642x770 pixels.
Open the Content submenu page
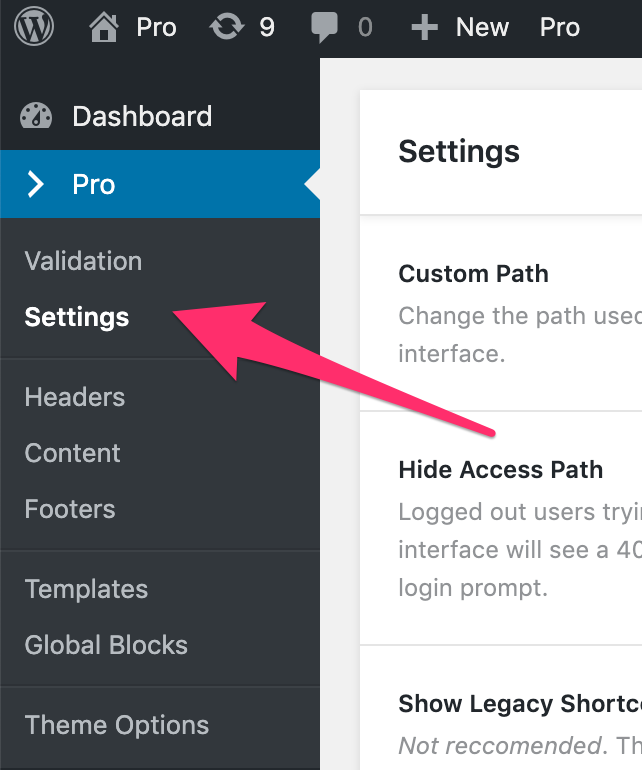point(73,453)
